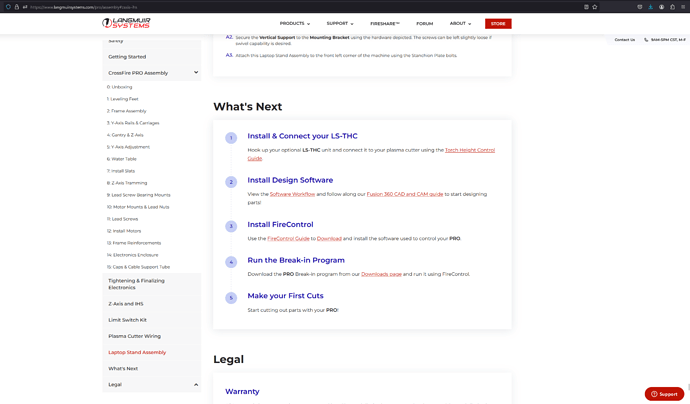Open the Torch Height Control Guide link

coord(468,150)
